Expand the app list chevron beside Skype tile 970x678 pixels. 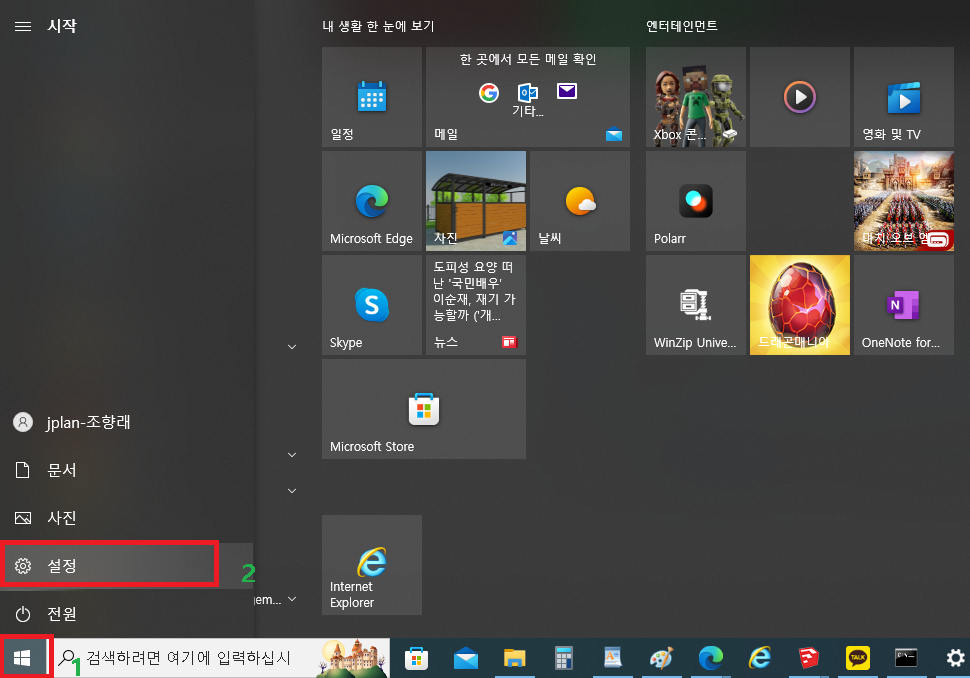pos(292,347)
